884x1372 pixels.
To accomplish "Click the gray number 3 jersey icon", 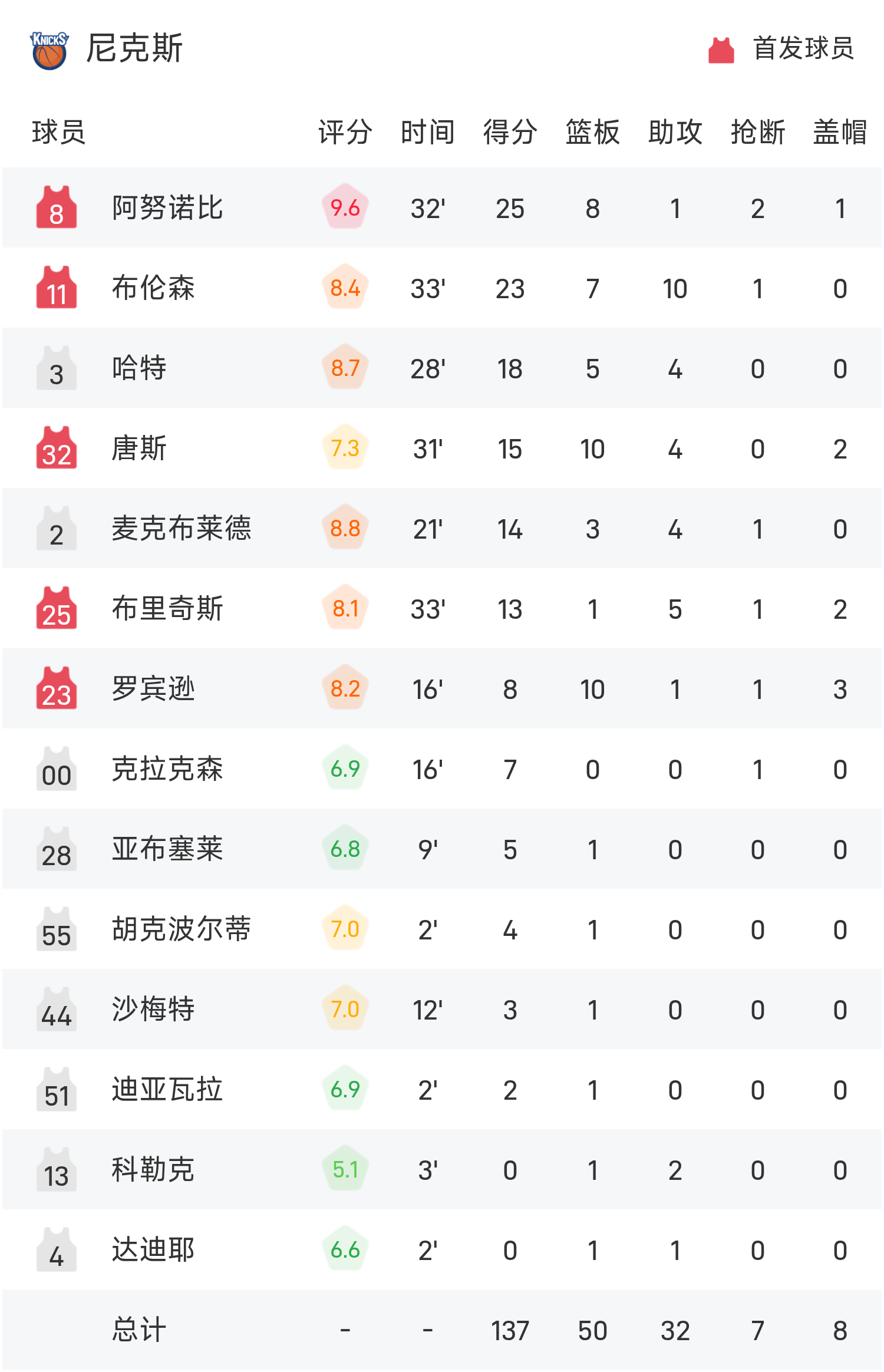I will (57, 368).
